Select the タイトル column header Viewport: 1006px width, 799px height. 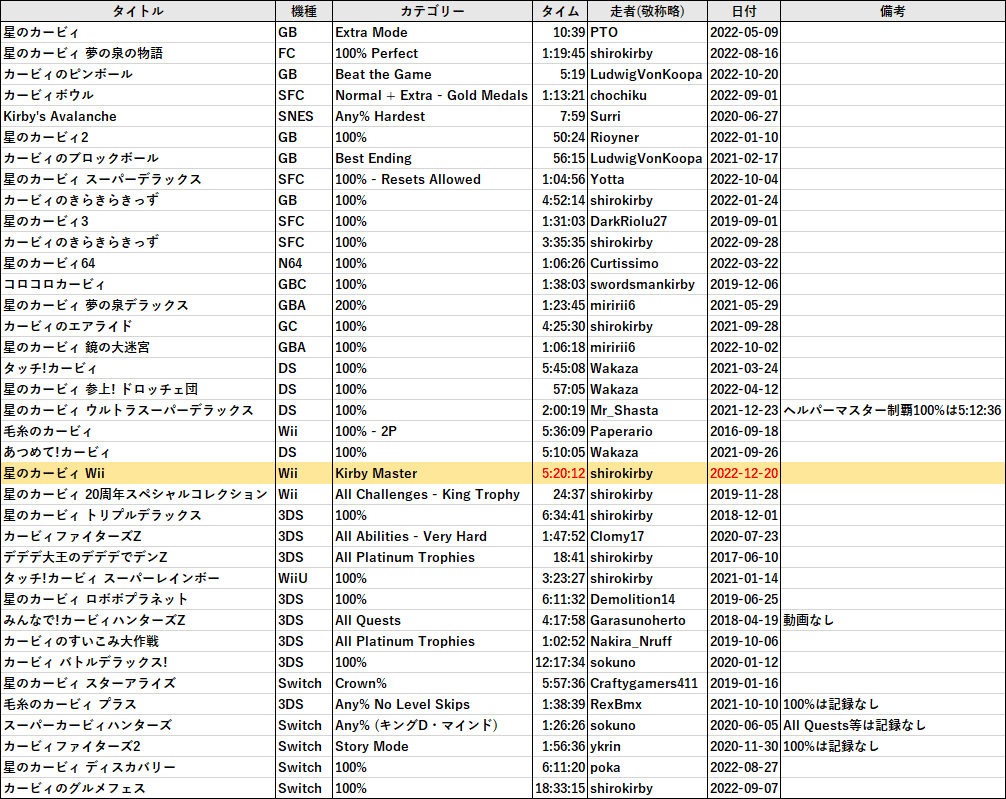[138, 11]
